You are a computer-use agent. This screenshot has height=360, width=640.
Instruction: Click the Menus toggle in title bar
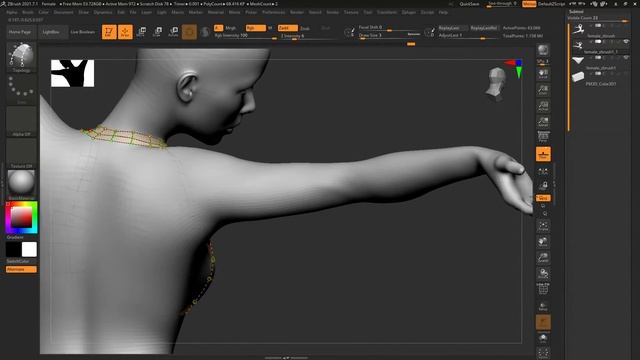tap(529, 4)
